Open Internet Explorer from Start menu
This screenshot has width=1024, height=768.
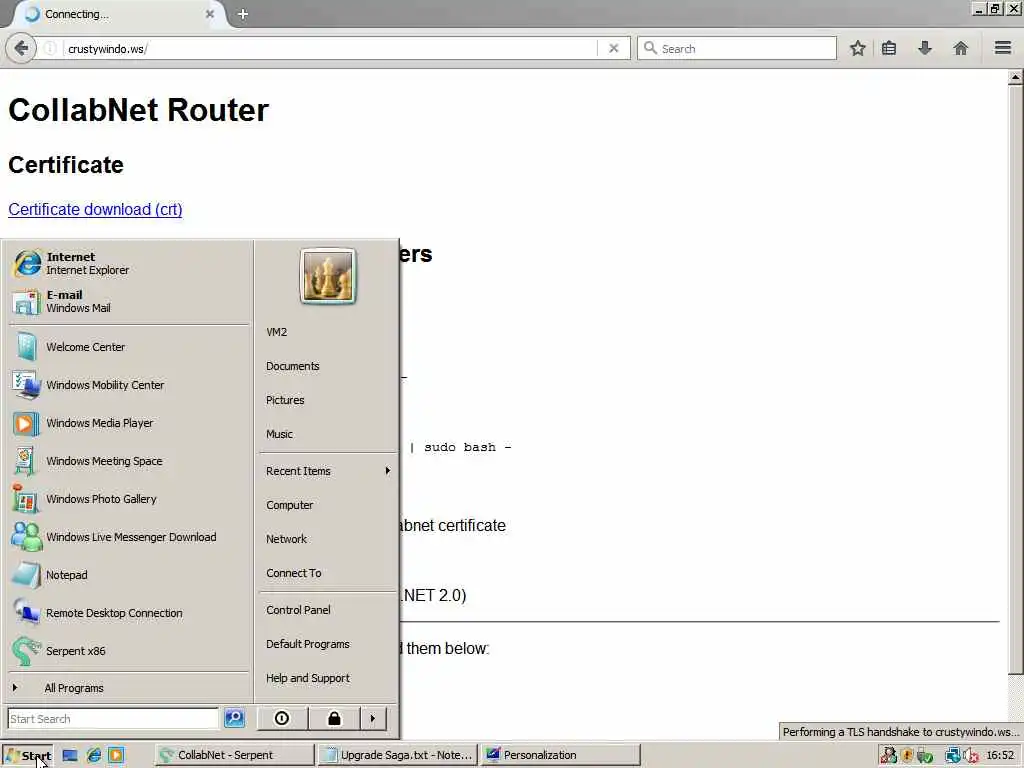(129, 263)
